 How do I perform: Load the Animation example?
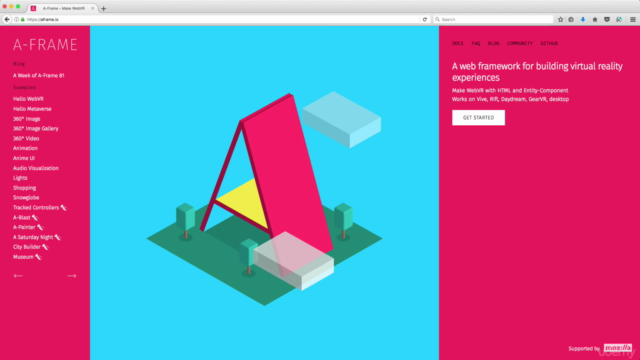(25, 148)
